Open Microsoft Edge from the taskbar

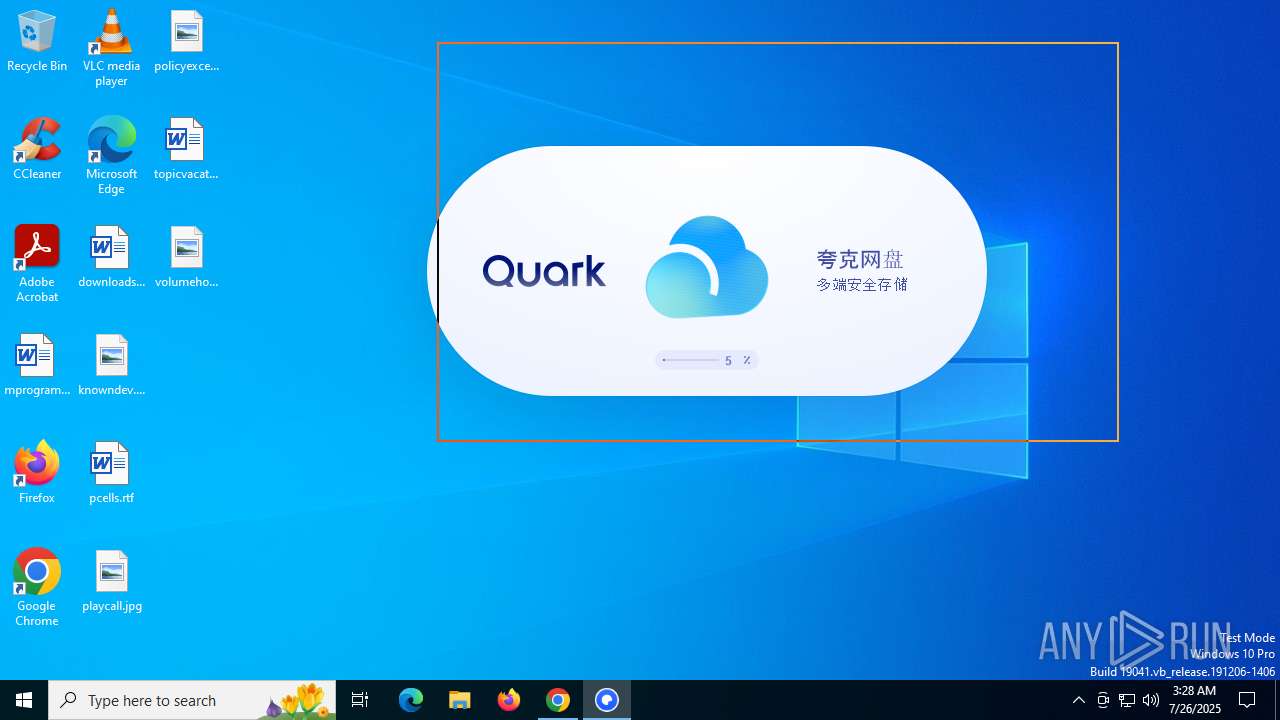(411, 700)
